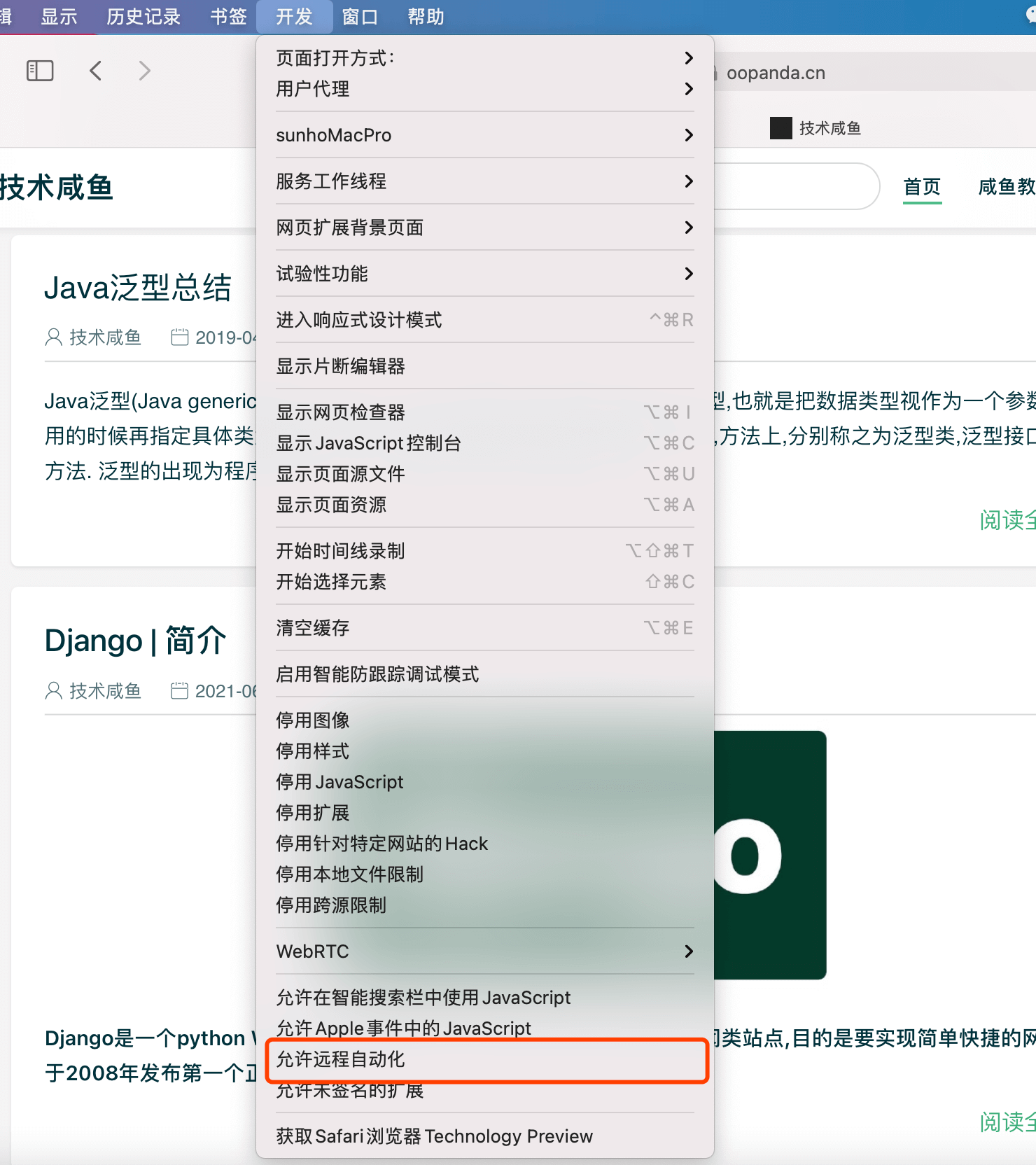Toggle 停用 JavaScript option
1036x1165 pixels.
pos(485,782)
